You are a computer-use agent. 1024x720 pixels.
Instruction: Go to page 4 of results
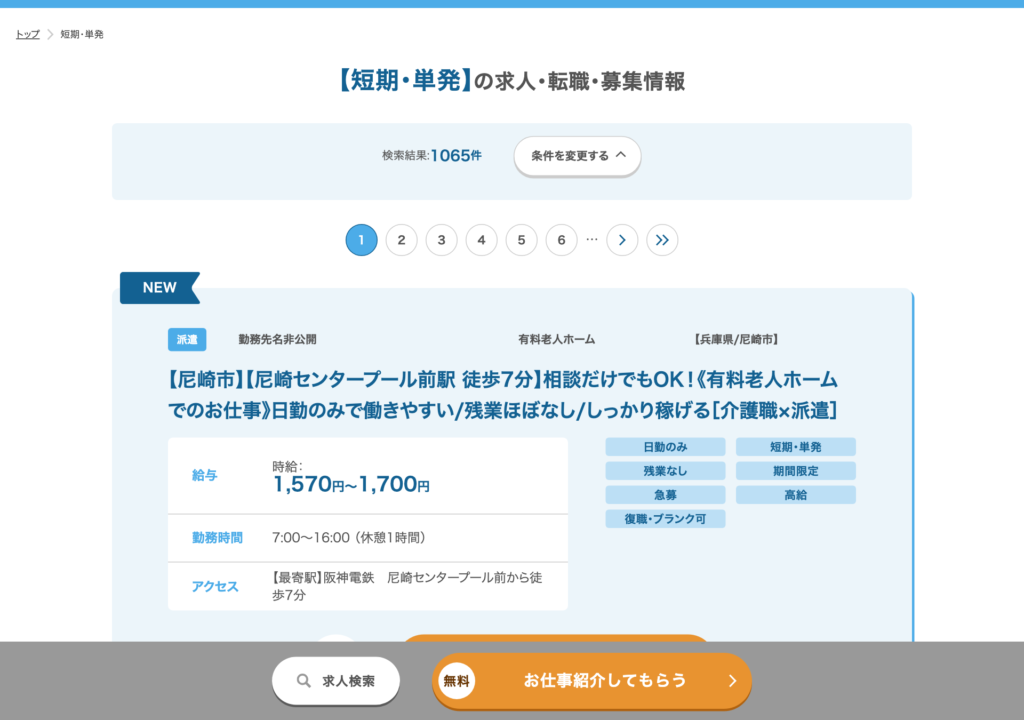click(x=481, y=240)
